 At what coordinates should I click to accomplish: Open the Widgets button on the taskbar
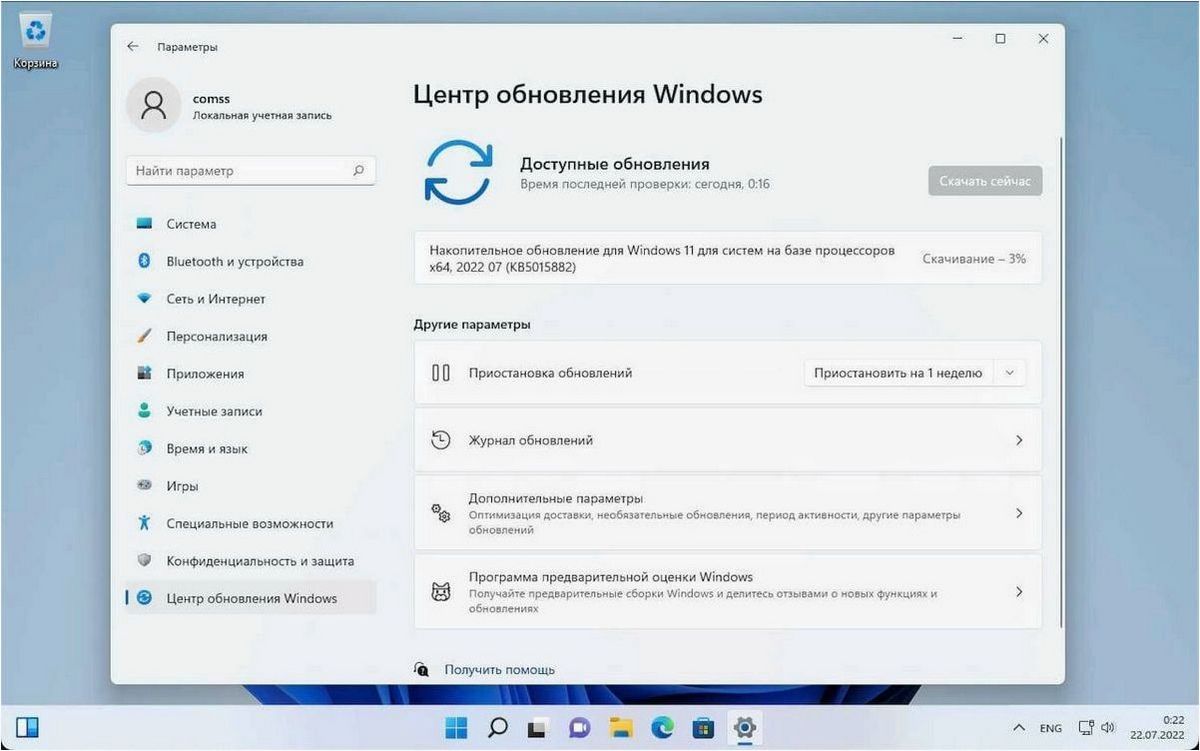(27, 726)
